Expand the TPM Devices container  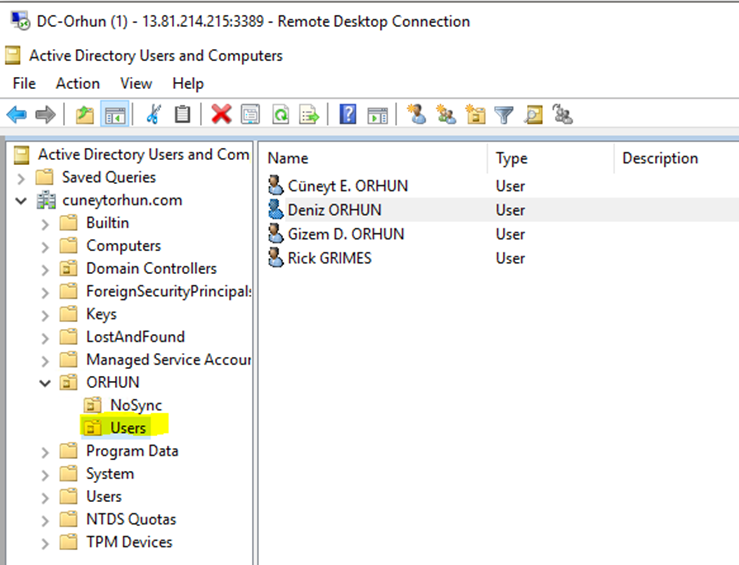(x=45, y=543)
